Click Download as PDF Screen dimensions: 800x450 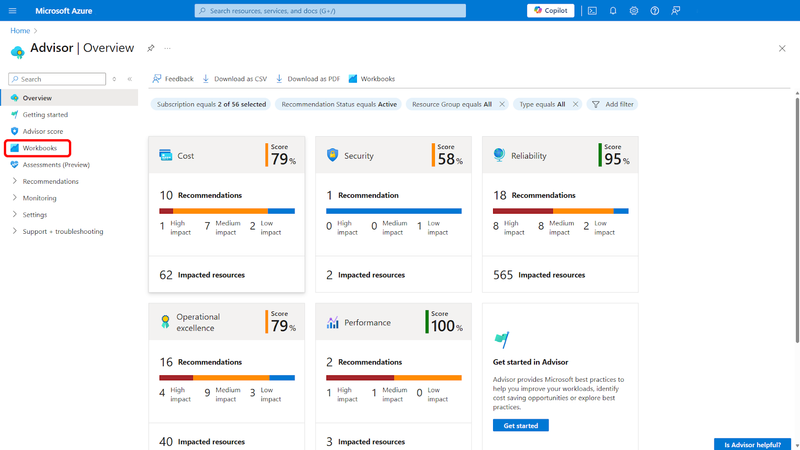(308, 79)
